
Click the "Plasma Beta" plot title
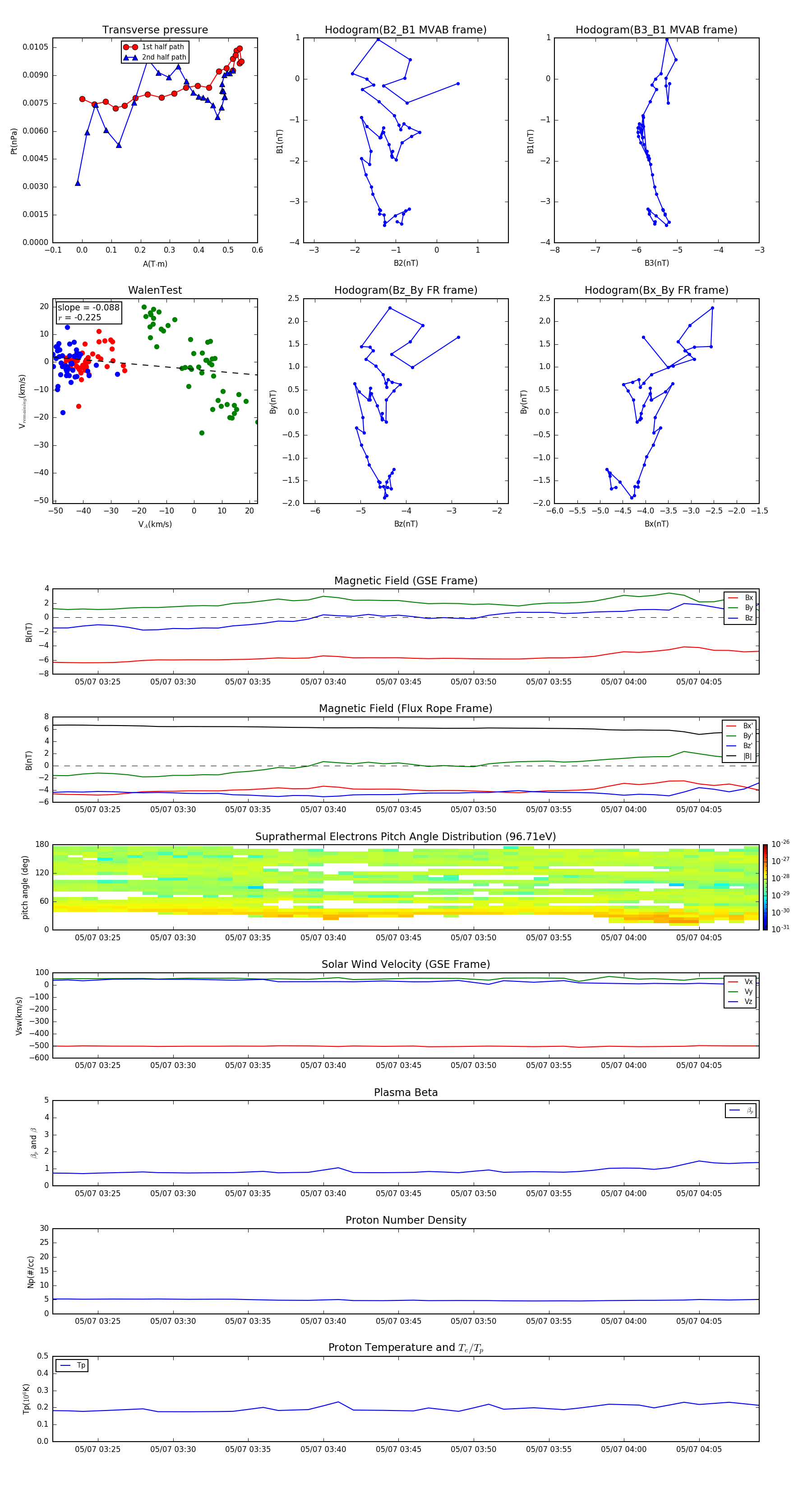406,1092
